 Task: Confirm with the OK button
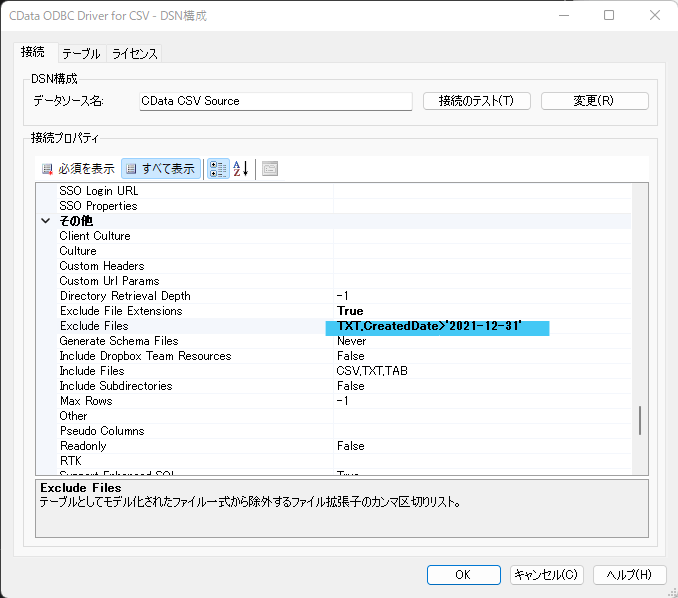click(464, 575)
